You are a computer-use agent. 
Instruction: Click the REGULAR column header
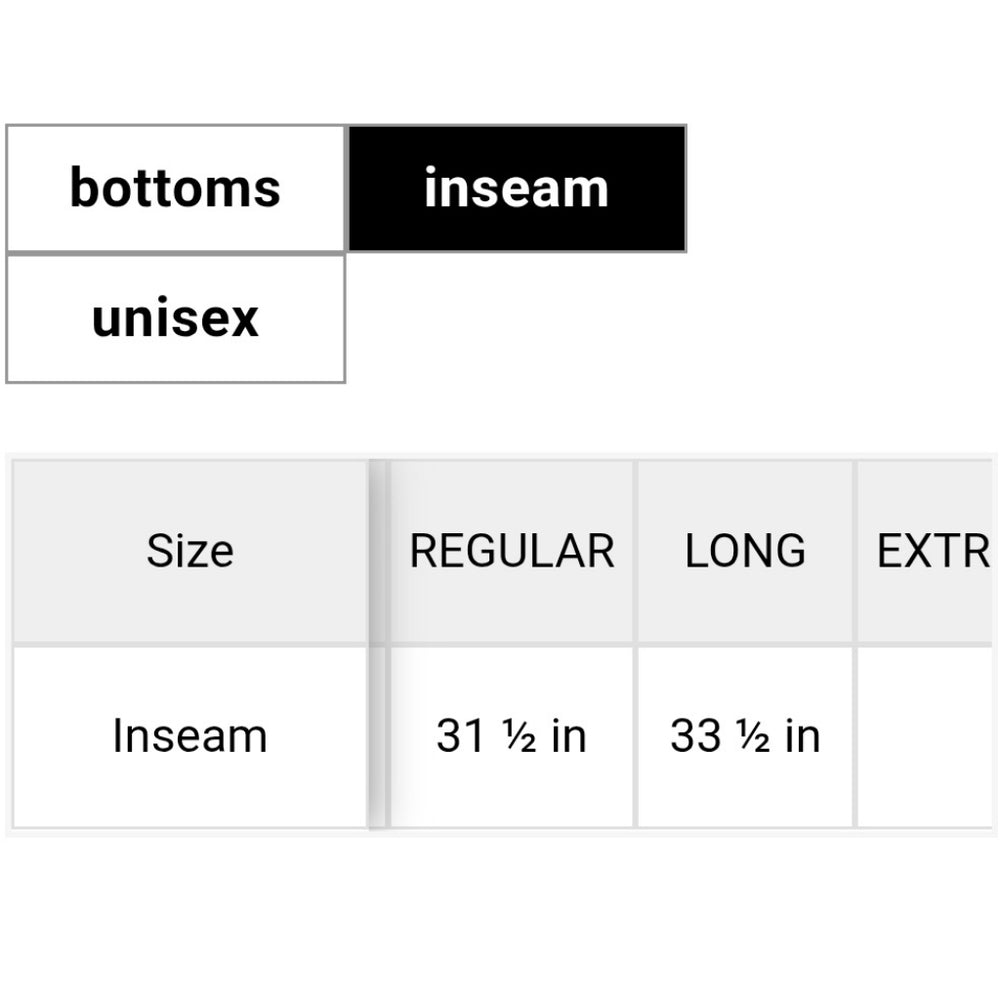pyautogui.click(x=514, y=550)
